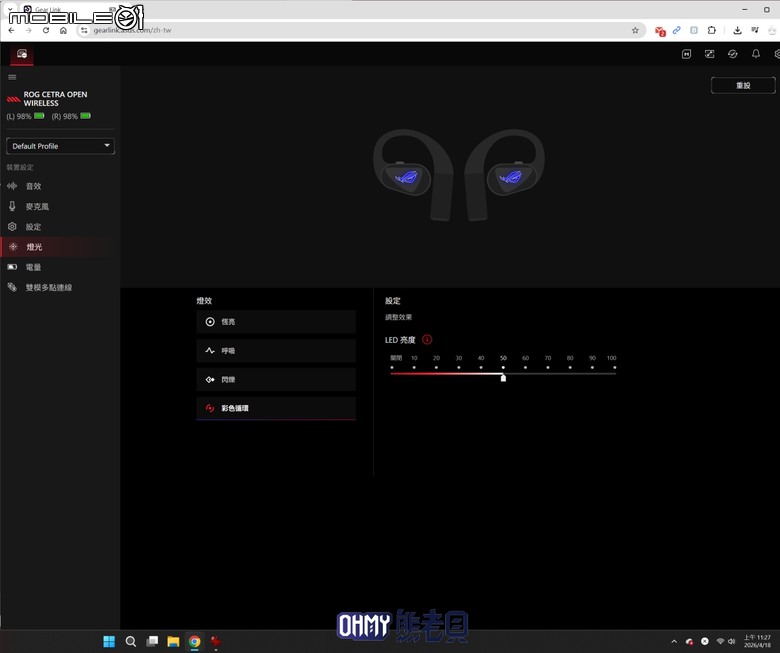Open the tab search dropdown arrow

(x=10, y=9)
